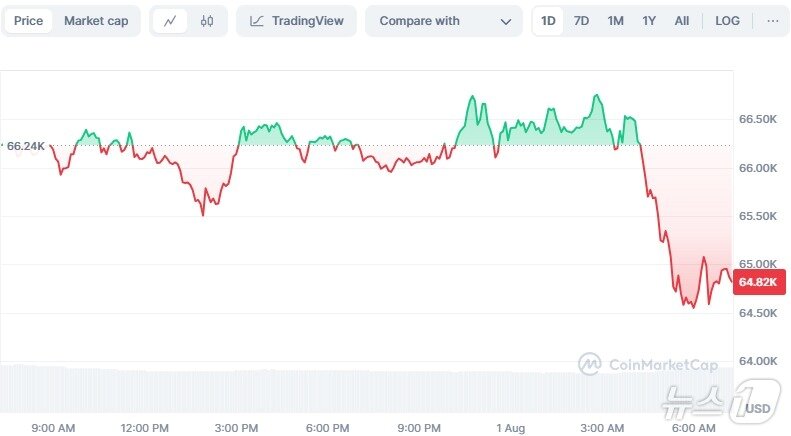The width and height of the screenshot is (791, 436).
Task: Click the red 64.82K current price label
Action: click(754, 282)
